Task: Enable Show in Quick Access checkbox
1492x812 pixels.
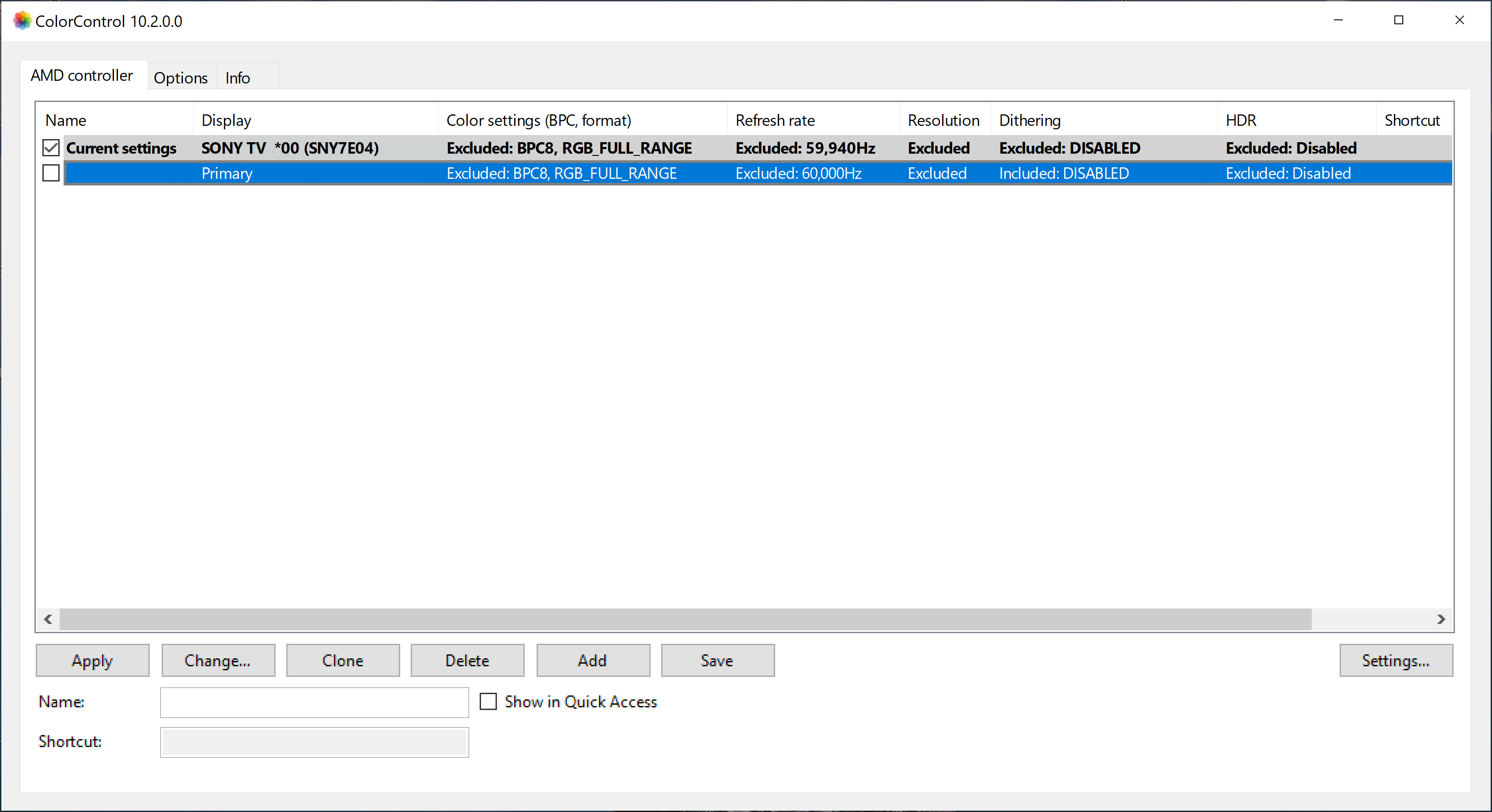Action: point(488,701)
